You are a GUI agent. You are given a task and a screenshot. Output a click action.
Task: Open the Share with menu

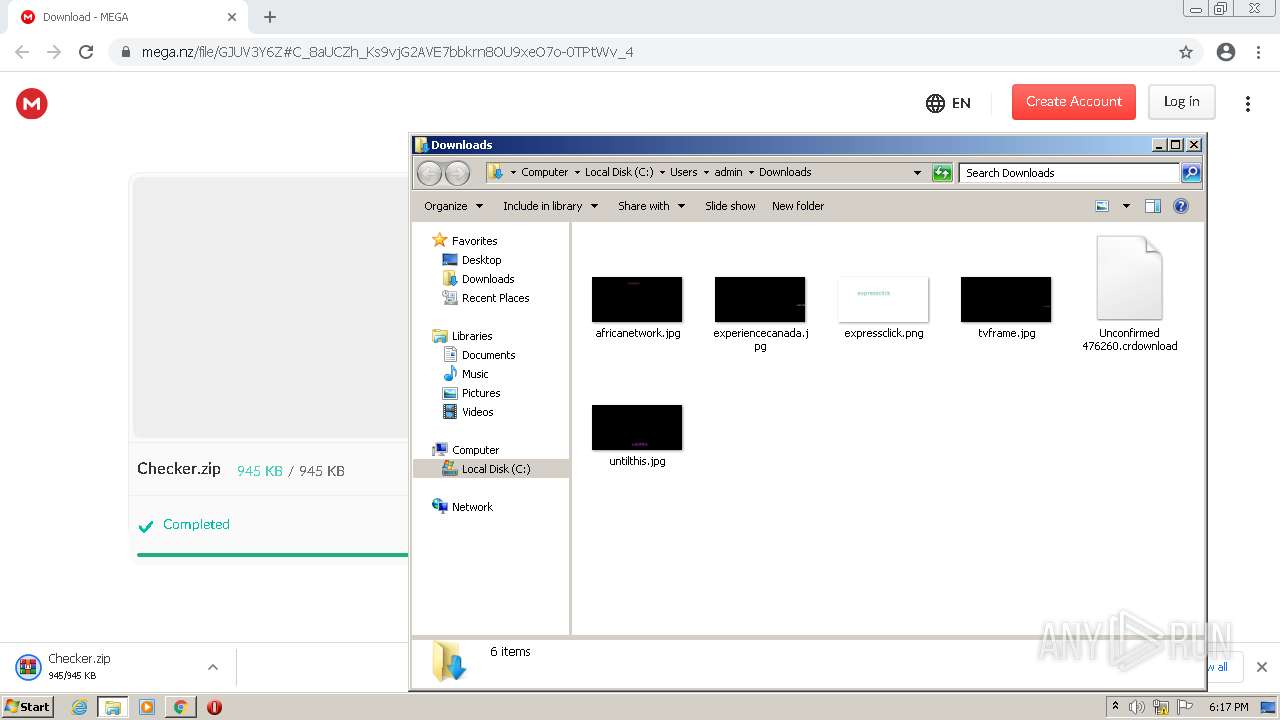651,206
